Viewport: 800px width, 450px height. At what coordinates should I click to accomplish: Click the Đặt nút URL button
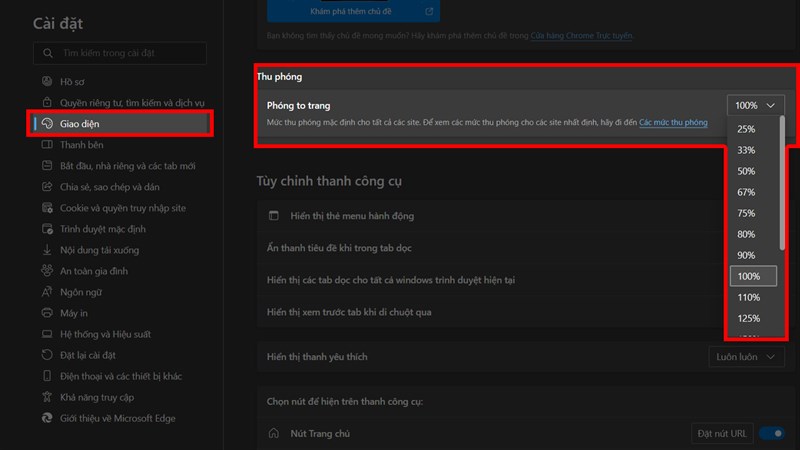click(x=722, y=433)
